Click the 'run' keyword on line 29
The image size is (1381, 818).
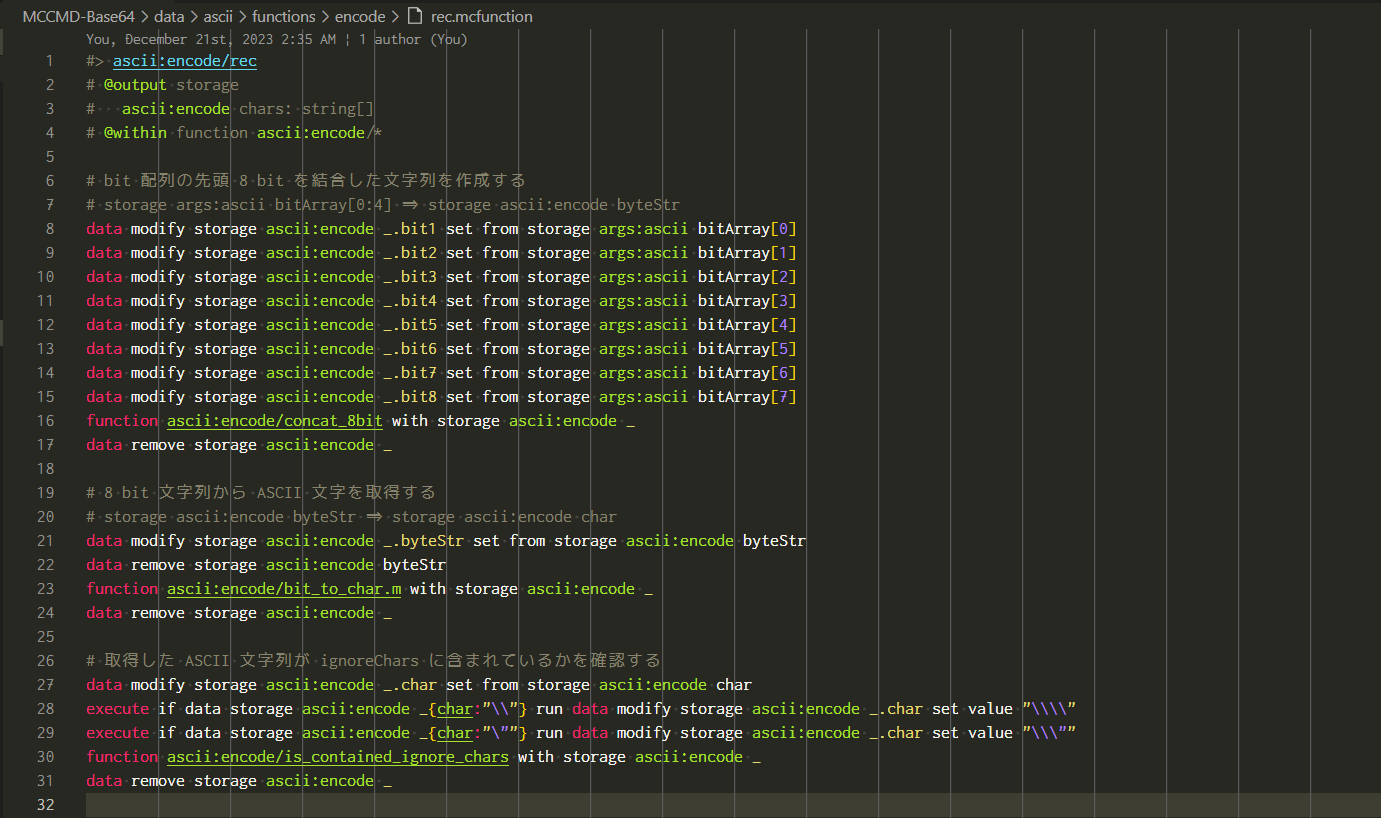[x=550, y=733]
